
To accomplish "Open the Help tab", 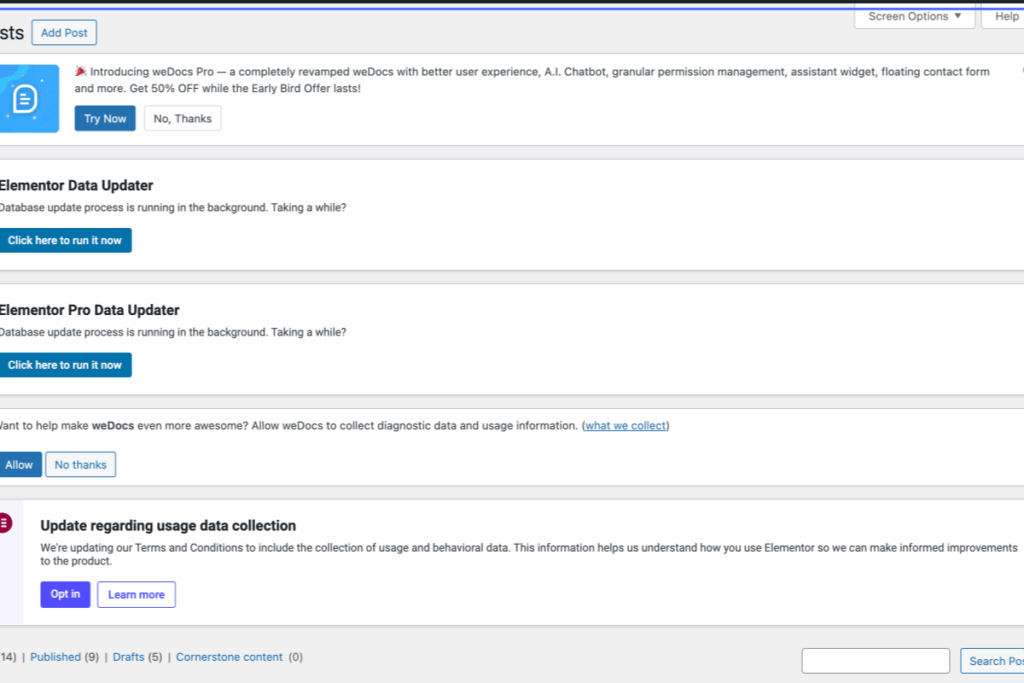I will (x=1003, y=16).
